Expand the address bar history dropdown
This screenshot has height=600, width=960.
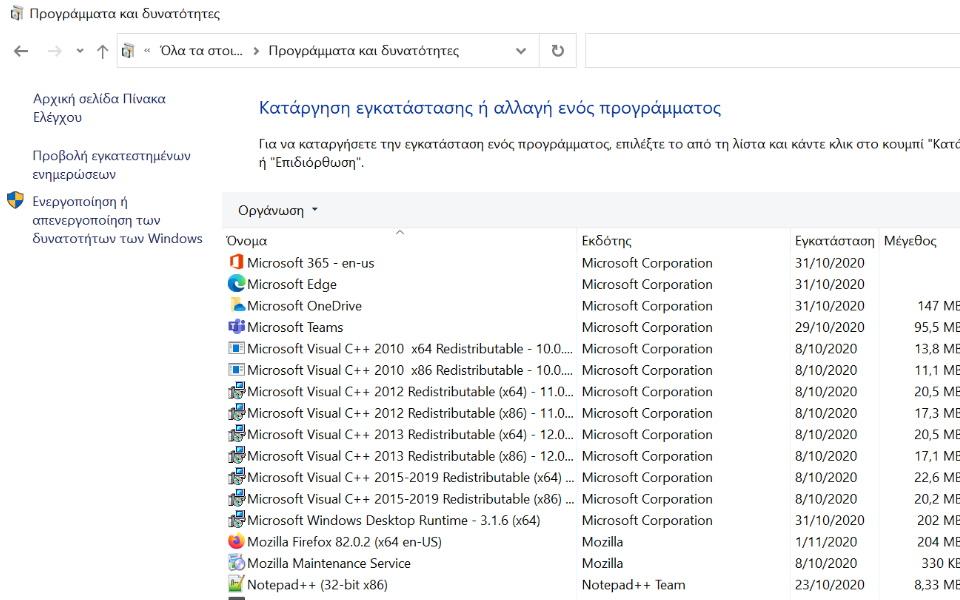[521, 51]
